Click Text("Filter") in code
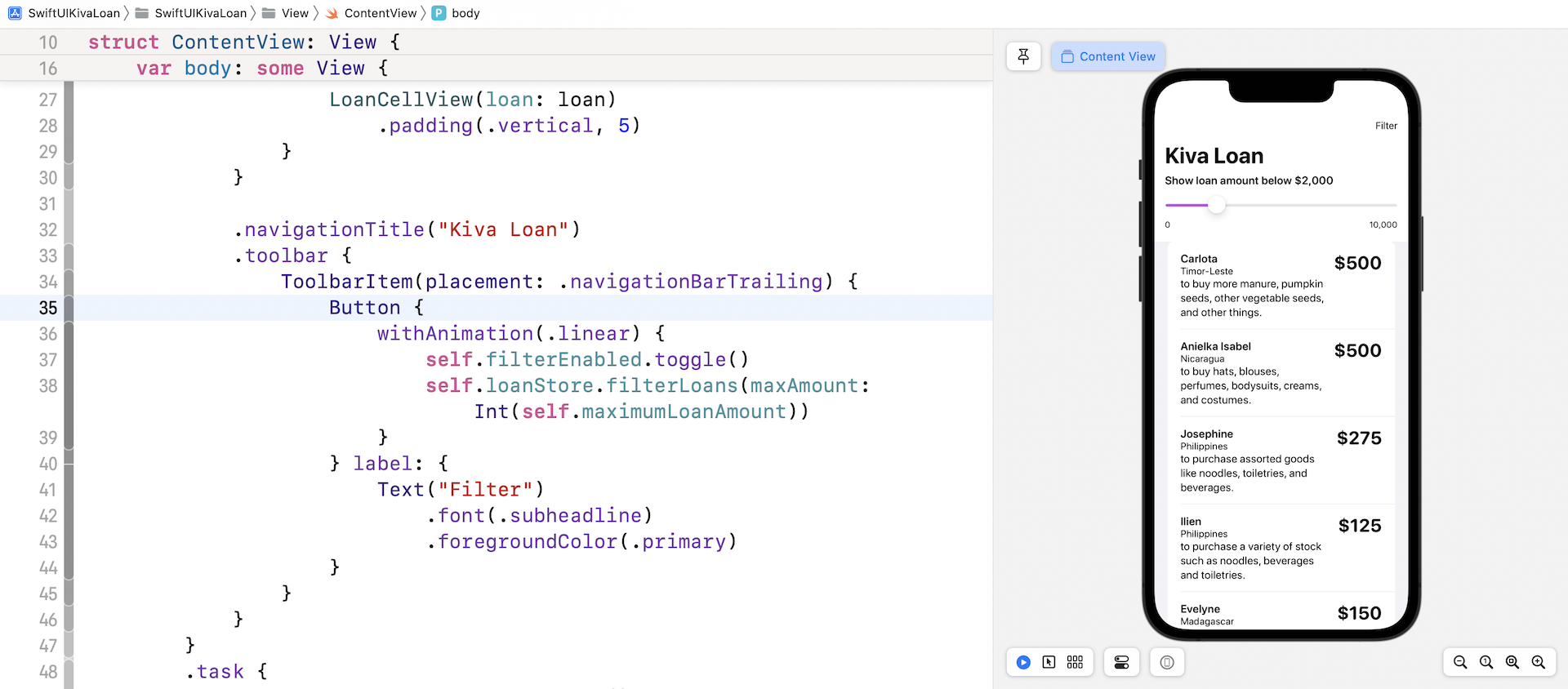 click(461, 490)
